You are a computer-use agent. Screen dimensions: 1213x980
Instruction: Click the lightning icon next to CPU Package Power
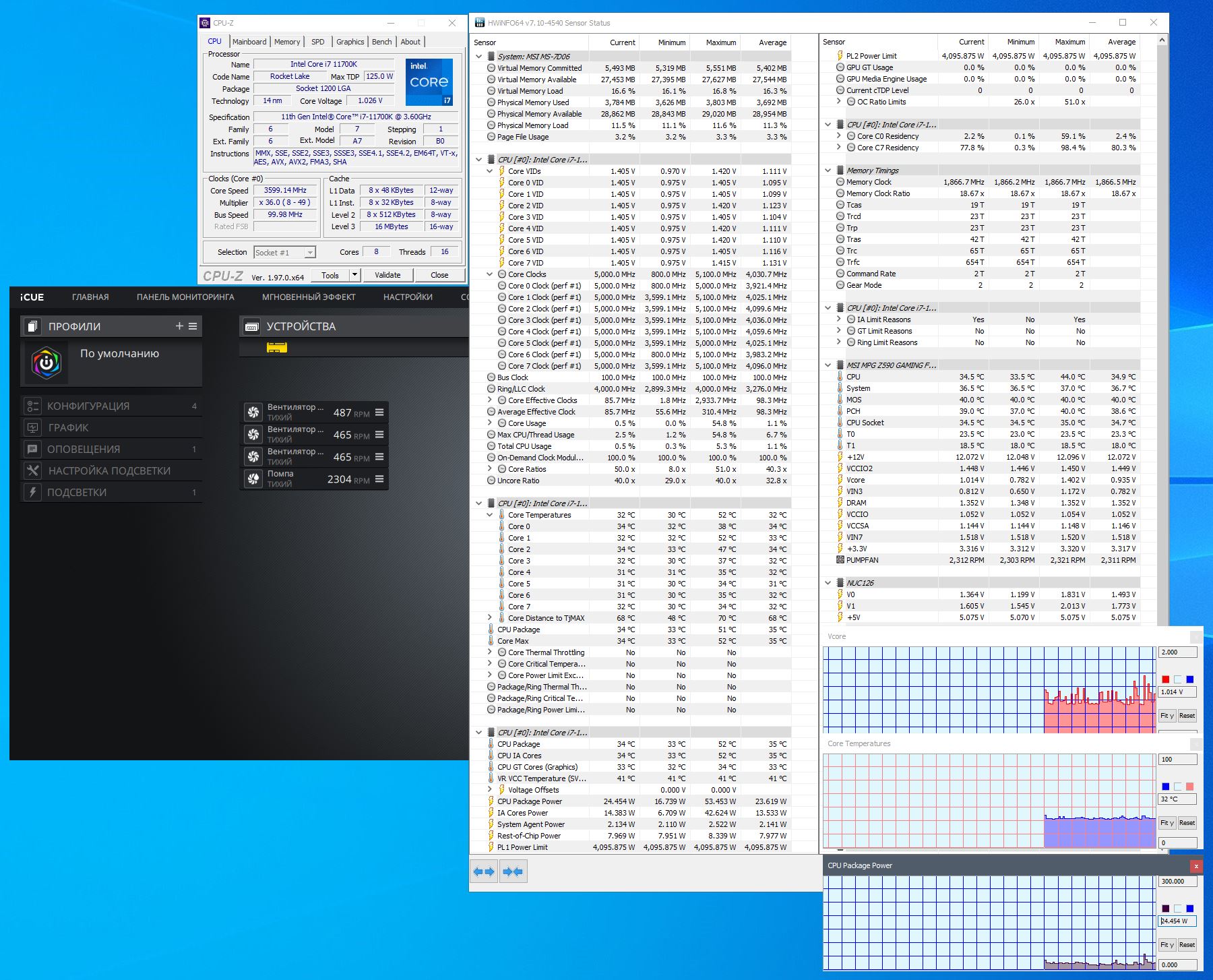(491, 801)
